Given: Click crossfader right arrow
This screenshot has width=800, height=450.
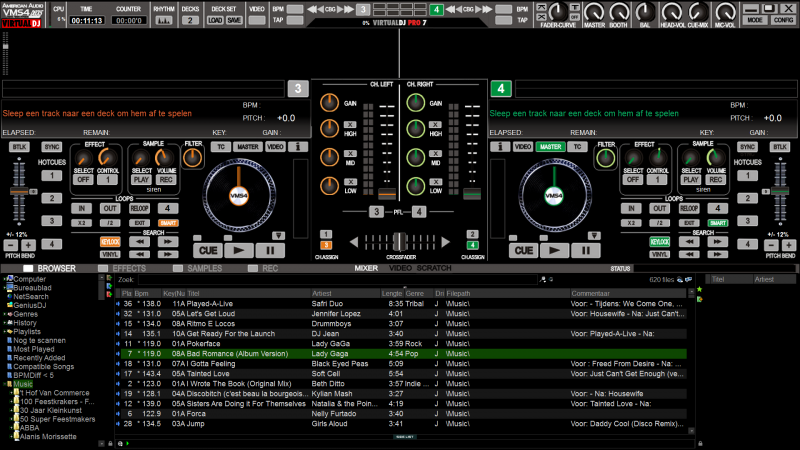Looking at the screenshot, I should [x=445, y=242].
